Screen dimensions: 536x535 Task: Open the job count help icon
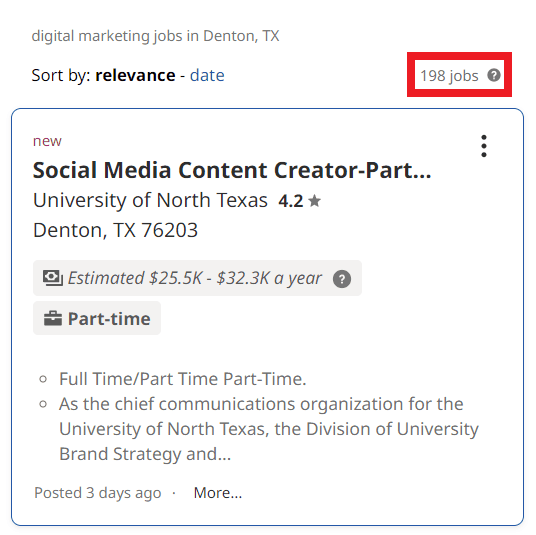click(x=494, y=75)
